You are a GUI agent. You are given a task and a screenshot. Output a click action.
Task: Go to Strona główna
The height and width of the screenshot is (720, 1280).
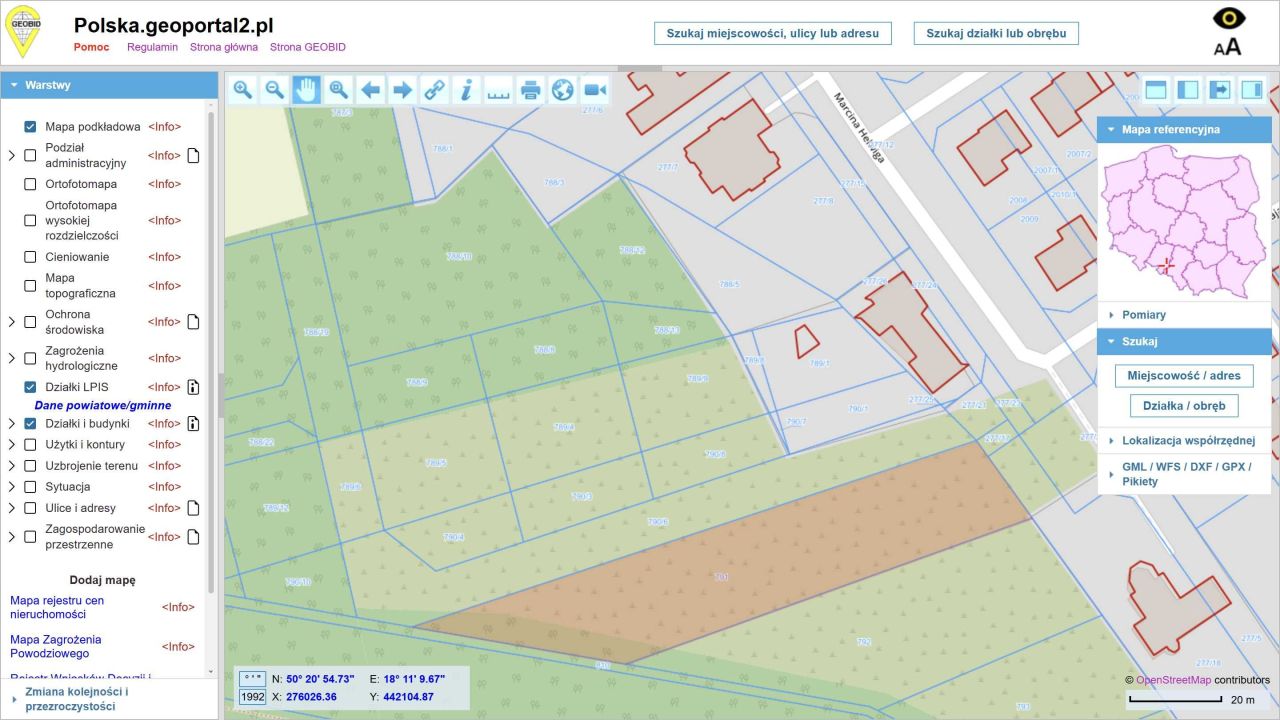pos(224,47)
